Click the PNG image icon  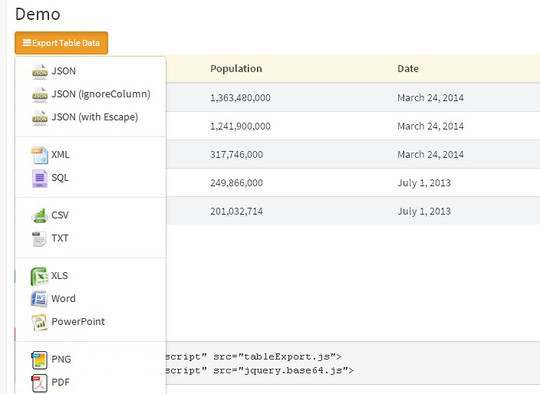click(39, 360)
